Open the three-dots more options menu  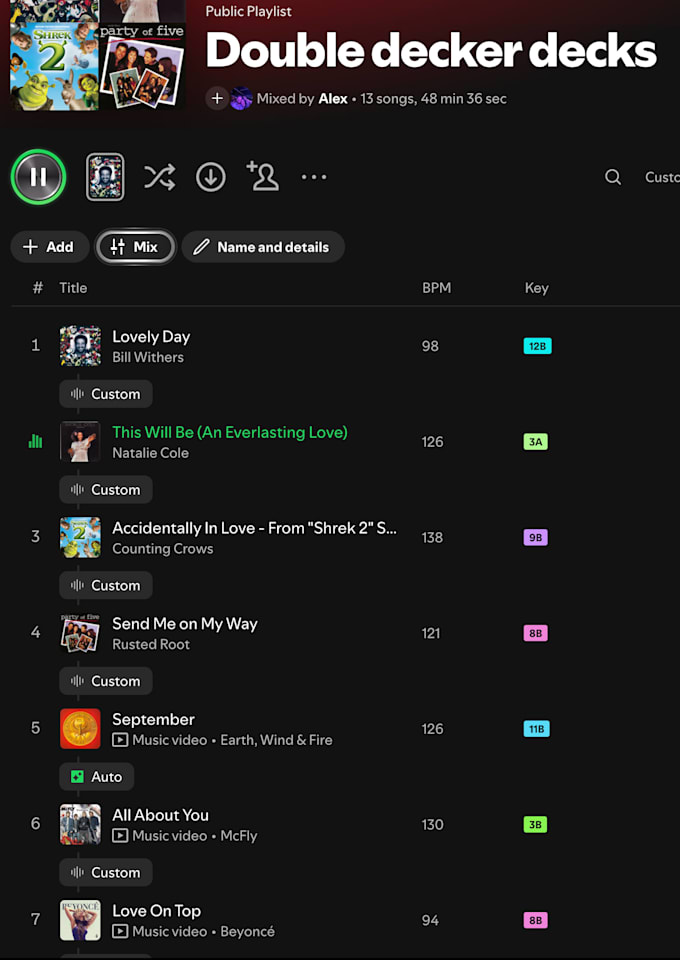pos(314,177)
